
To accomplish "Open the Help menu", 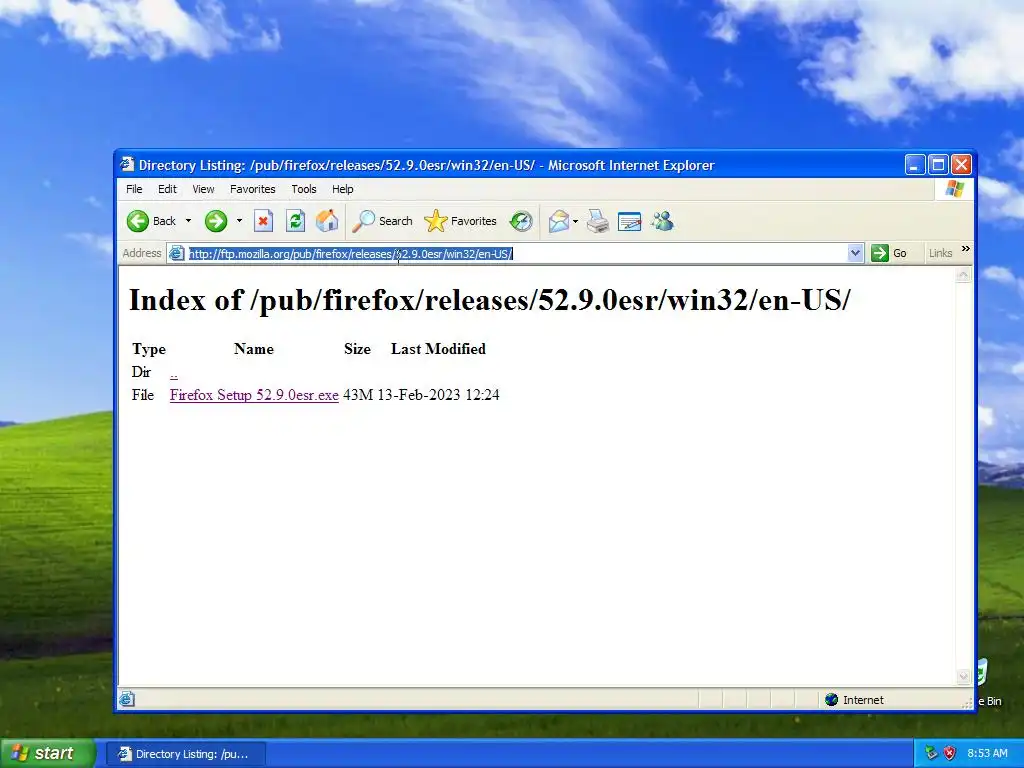I will [342, 189].
